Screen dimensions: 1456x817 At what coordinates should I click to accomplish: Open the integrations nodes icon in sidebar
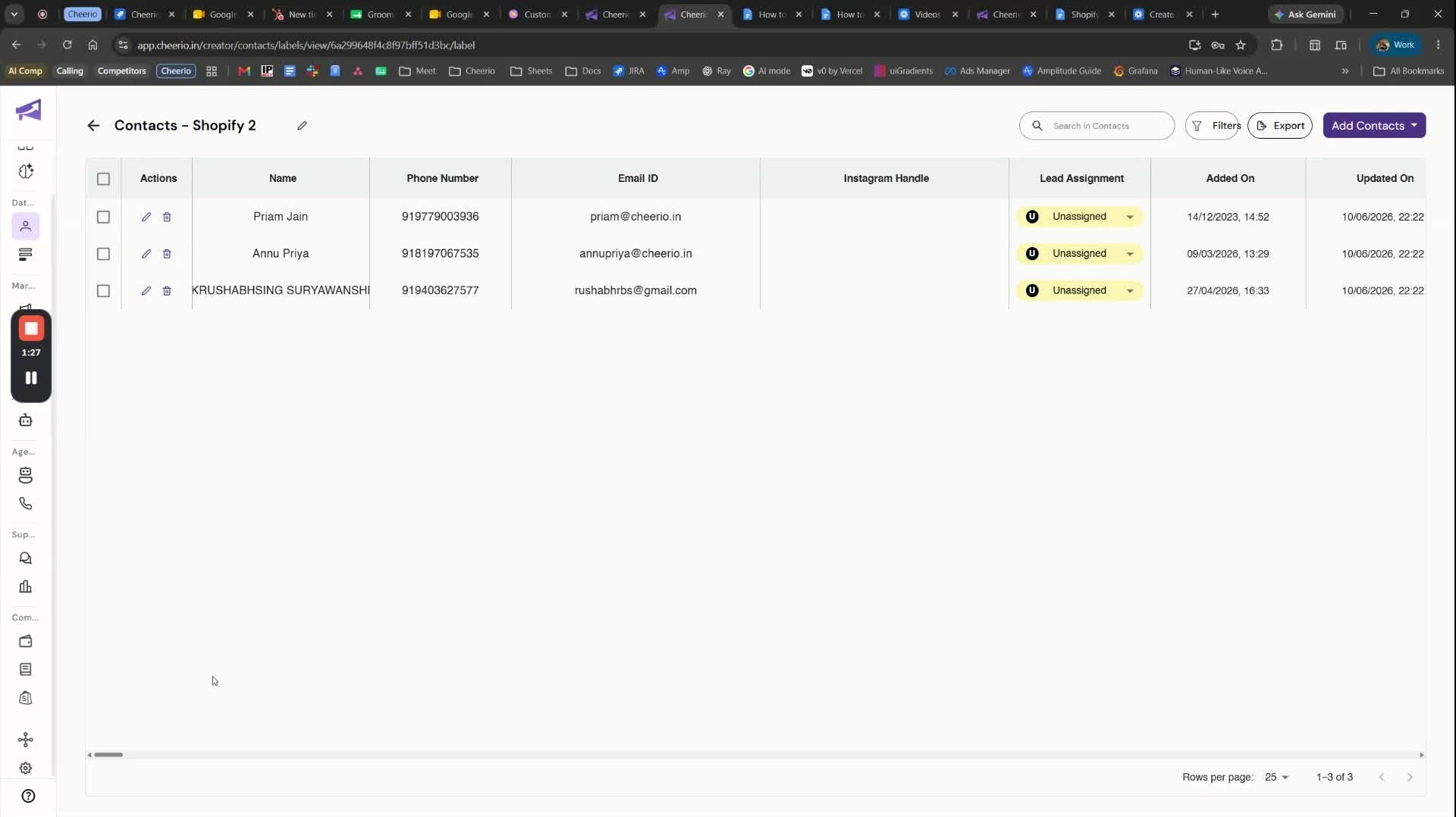coord(26,740)
